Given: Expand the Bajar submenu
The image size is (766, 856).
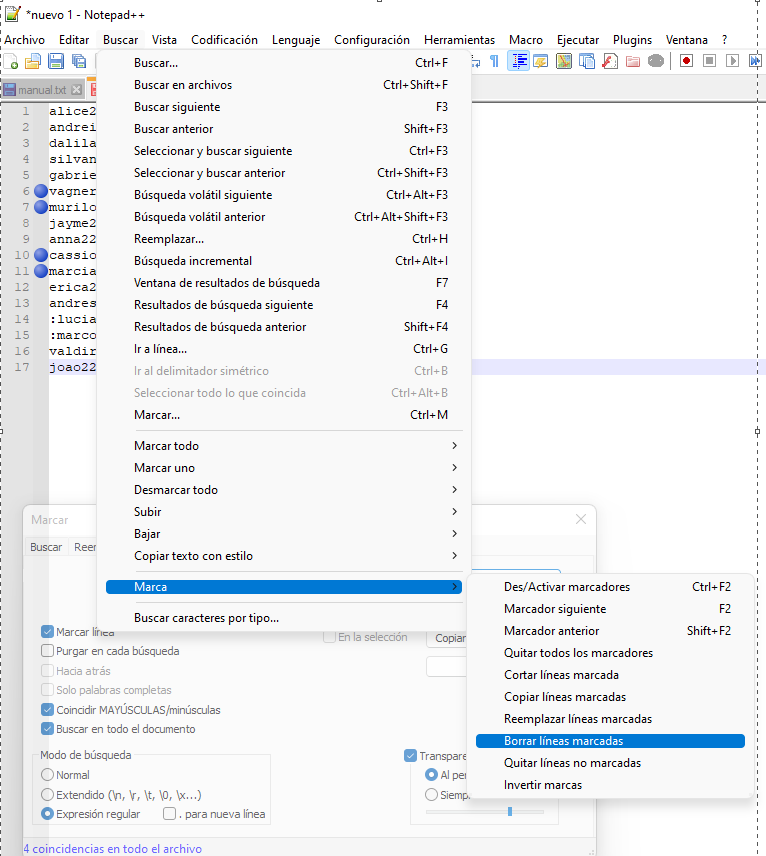Looking at the screenshot, I should pyautogui.click(x=284, y=533).
